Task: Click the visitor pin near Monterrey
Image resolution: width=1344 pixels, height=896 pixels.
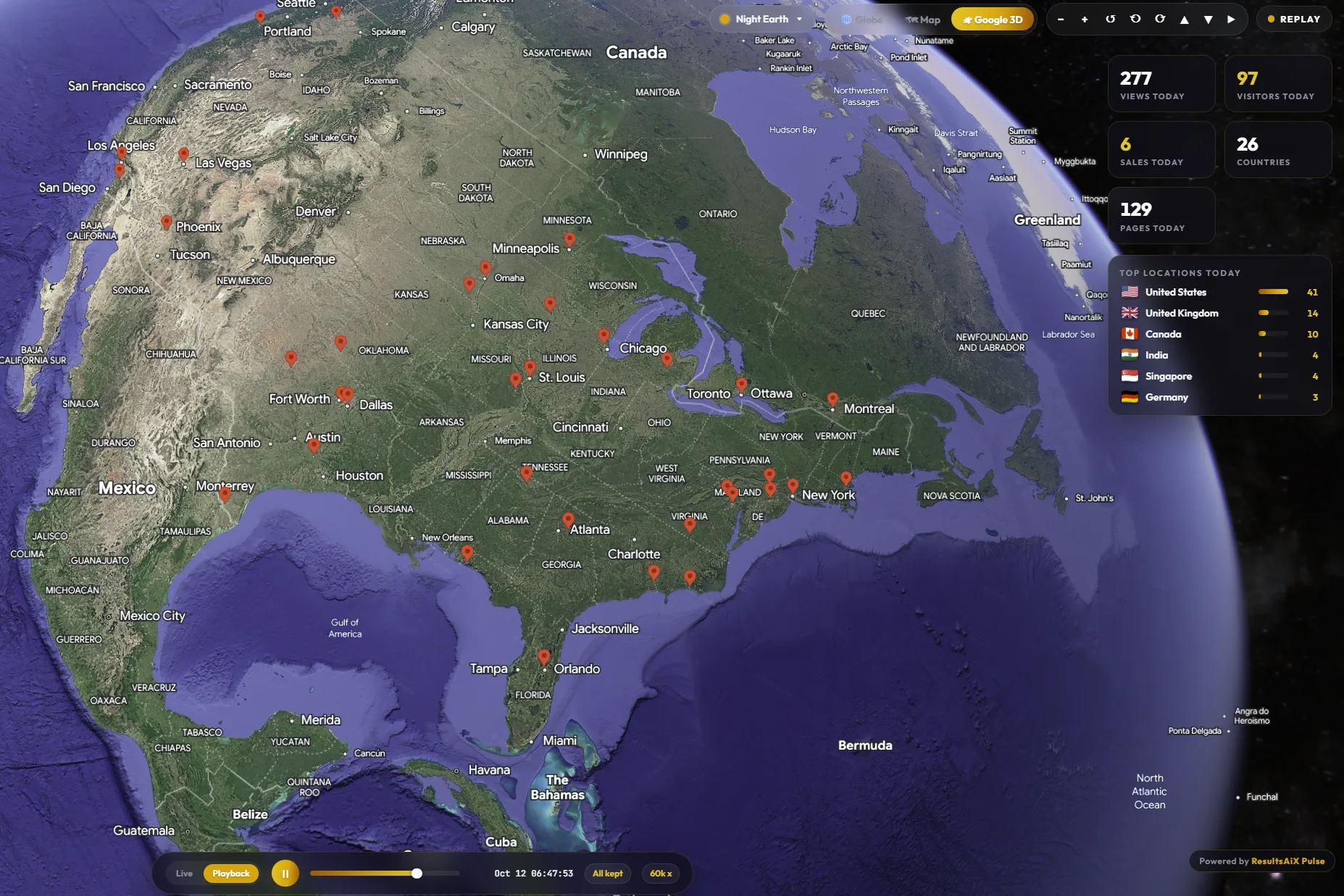Action: [225, 494]
